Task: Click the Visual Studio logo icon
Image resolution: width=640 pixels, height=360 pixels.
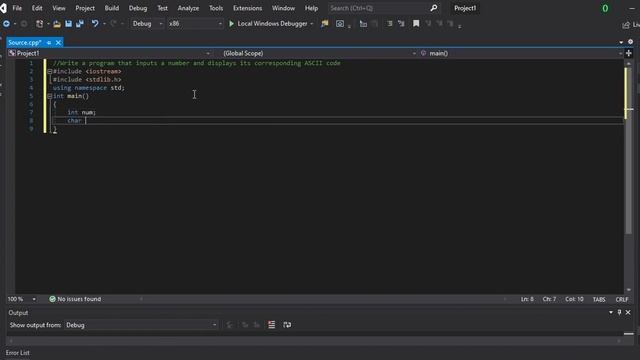Action: point(3,8)
